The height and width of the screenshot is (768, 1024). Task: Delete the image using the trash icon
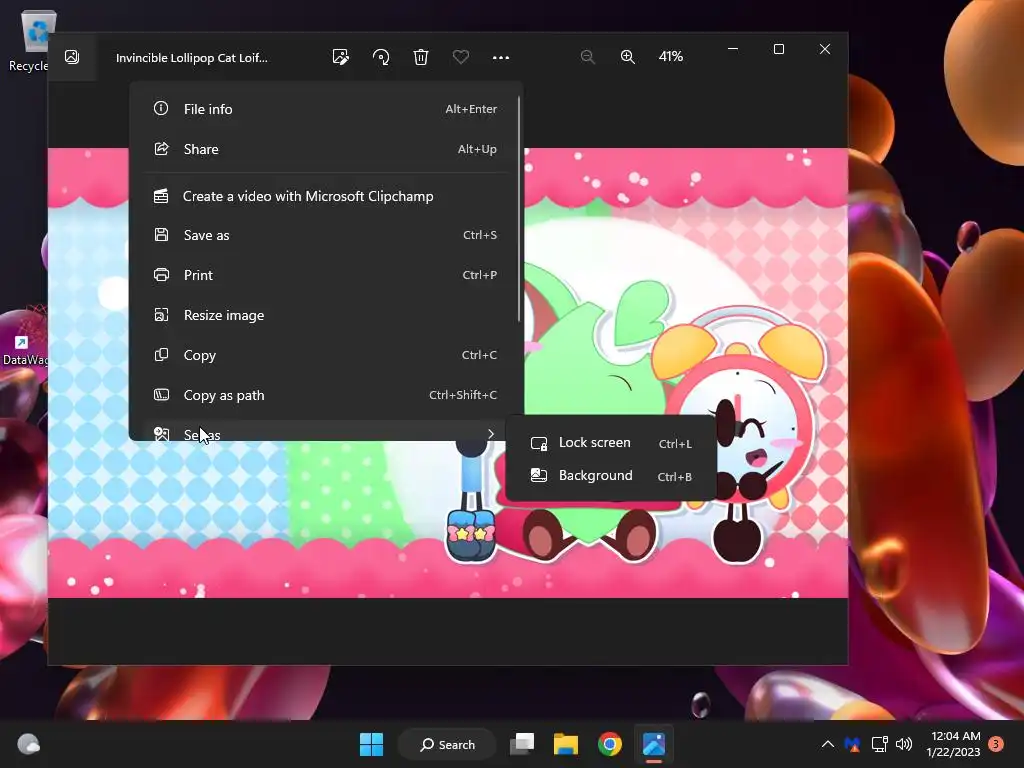pyautogui.click(x=421, y=57)
